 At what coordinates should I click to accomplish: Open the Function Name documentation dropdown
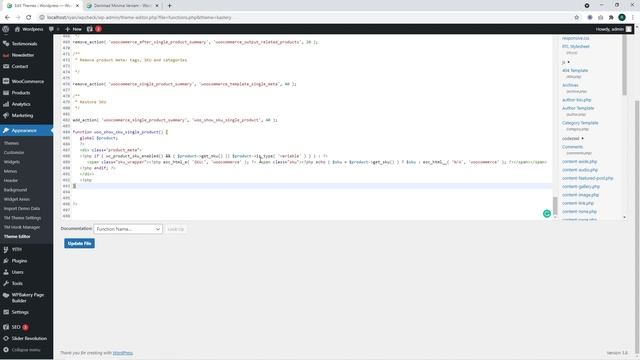[x=128, y=229]
